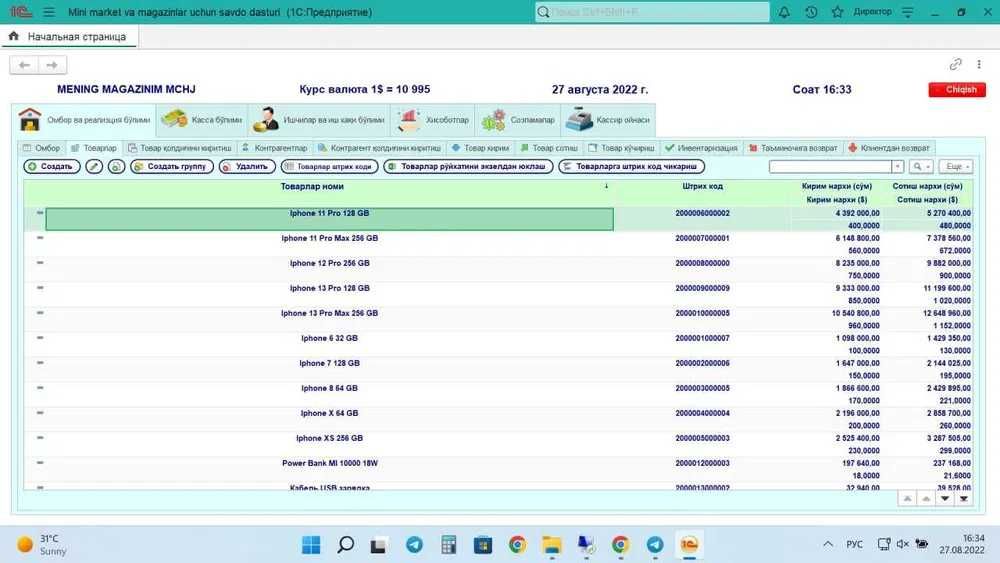Switch to Клиентдан возврат sub-tab
This screenshot has width=1000, height=563.
pos(889,148)
